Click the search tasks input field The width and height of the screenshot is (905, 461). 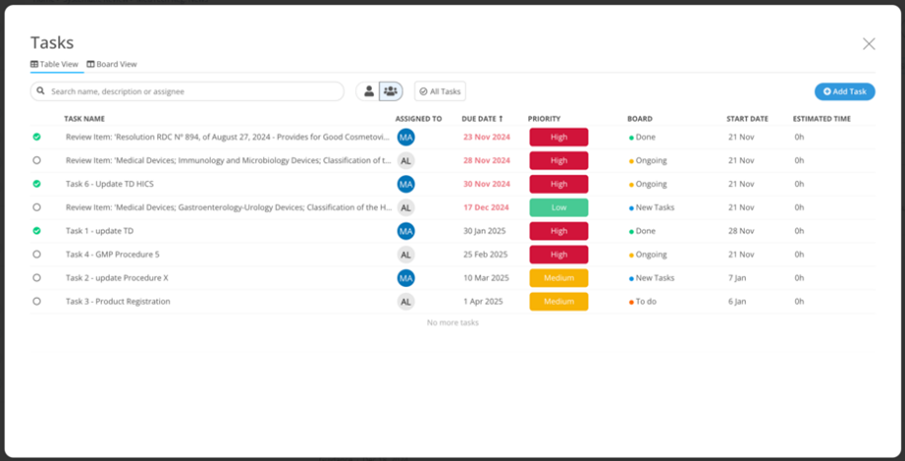pos(187,91)
